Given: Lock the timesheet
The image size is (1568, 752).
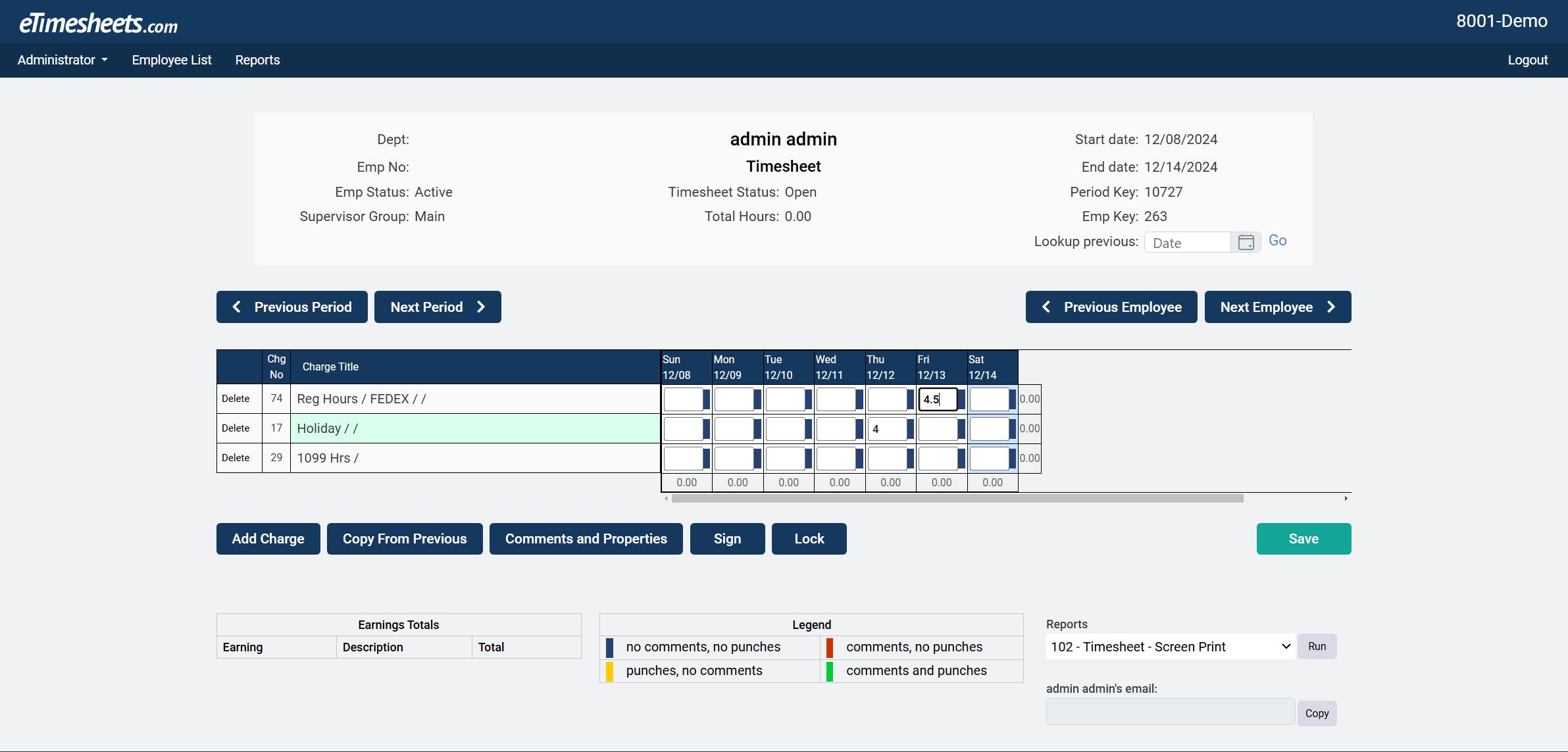Looking at the screenshot, I should [809, 538].
